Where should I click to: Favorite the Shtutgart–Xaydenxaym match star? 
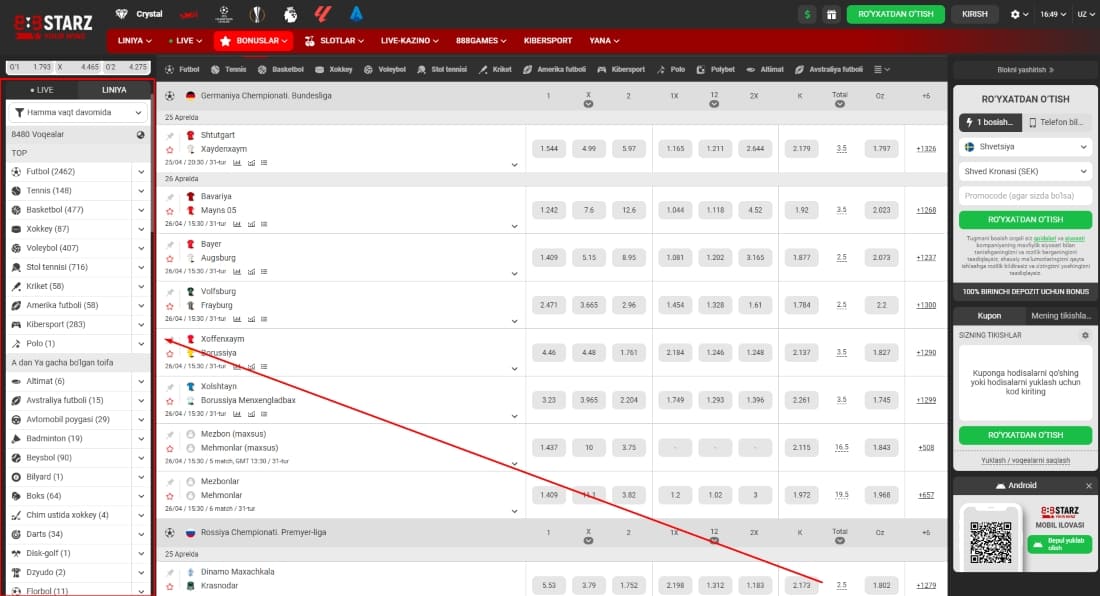170,149
